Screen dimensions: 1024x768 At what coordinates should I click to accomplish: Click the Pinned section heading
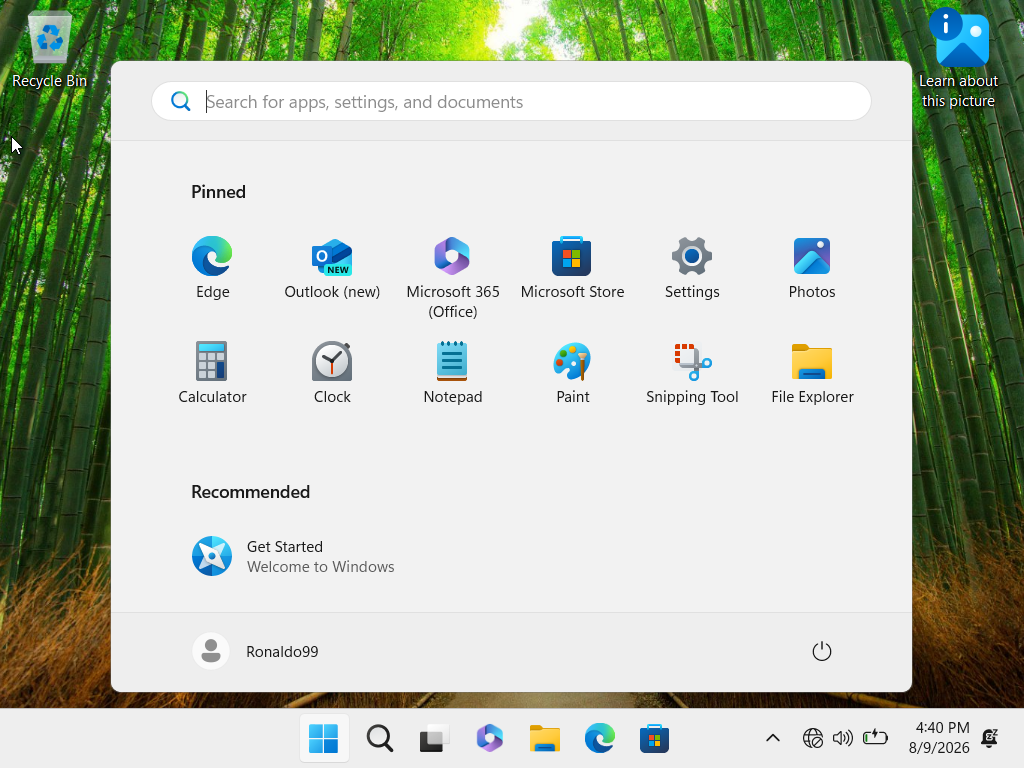click(x=218, y=192)
